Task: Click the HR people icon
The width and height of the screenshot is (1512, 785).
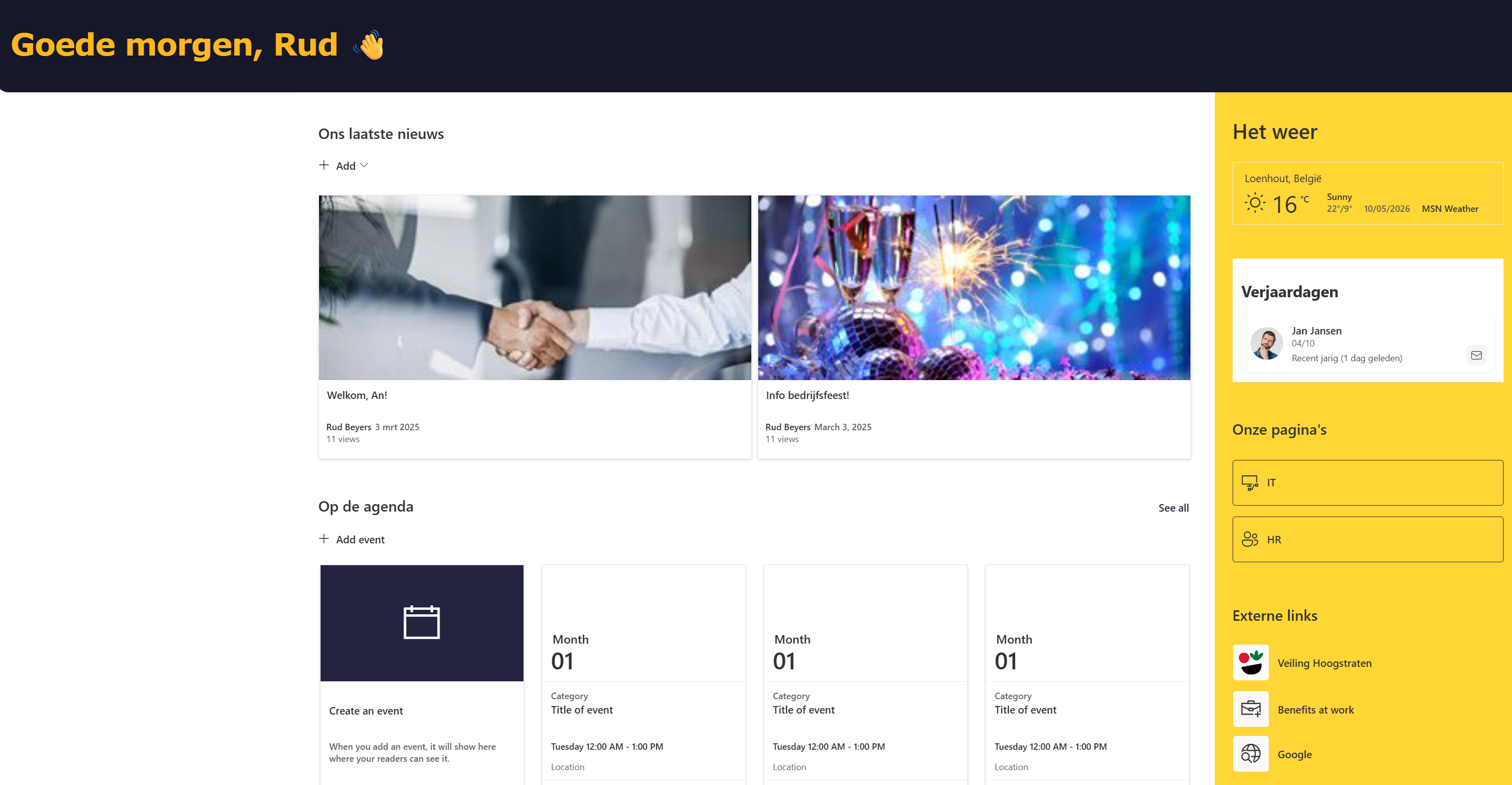Action: click(1249, 539)
